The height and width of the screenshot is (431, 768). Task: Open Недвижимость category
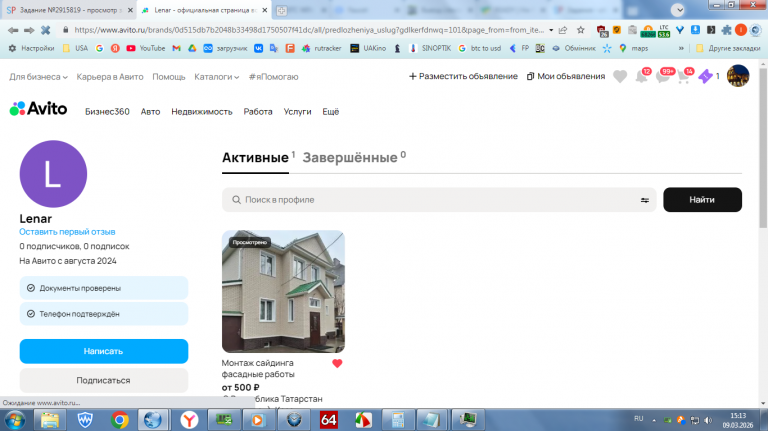pyautogui.click(x=202, y=112)
